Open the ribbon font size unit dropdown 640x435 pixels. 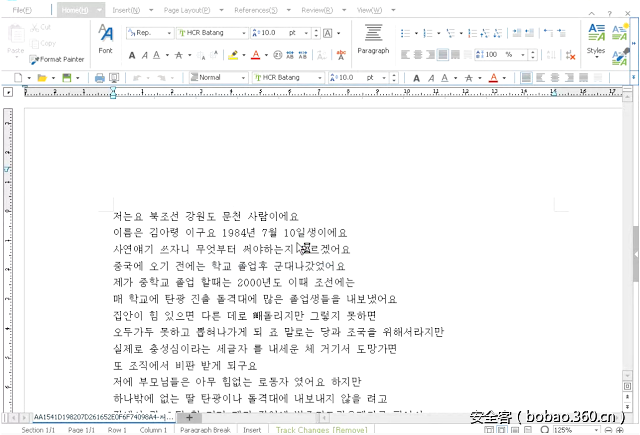306,33
